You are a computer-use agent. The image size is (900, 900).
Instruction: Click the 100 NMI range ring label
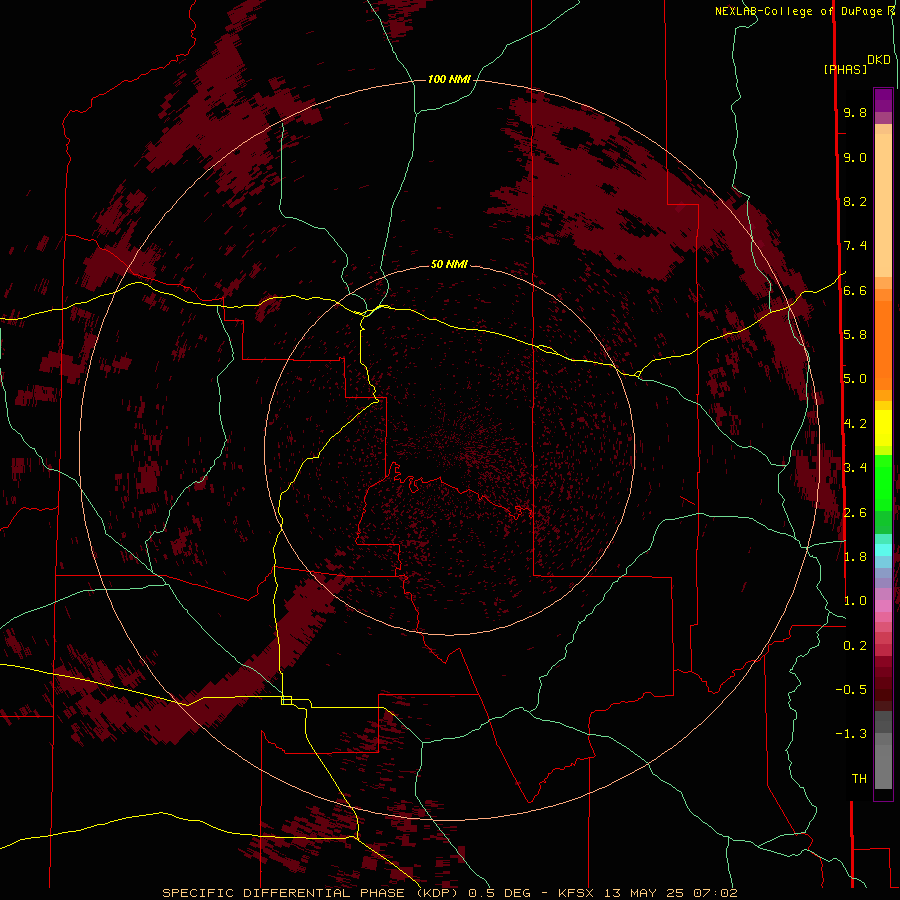[x=449, y=79]
